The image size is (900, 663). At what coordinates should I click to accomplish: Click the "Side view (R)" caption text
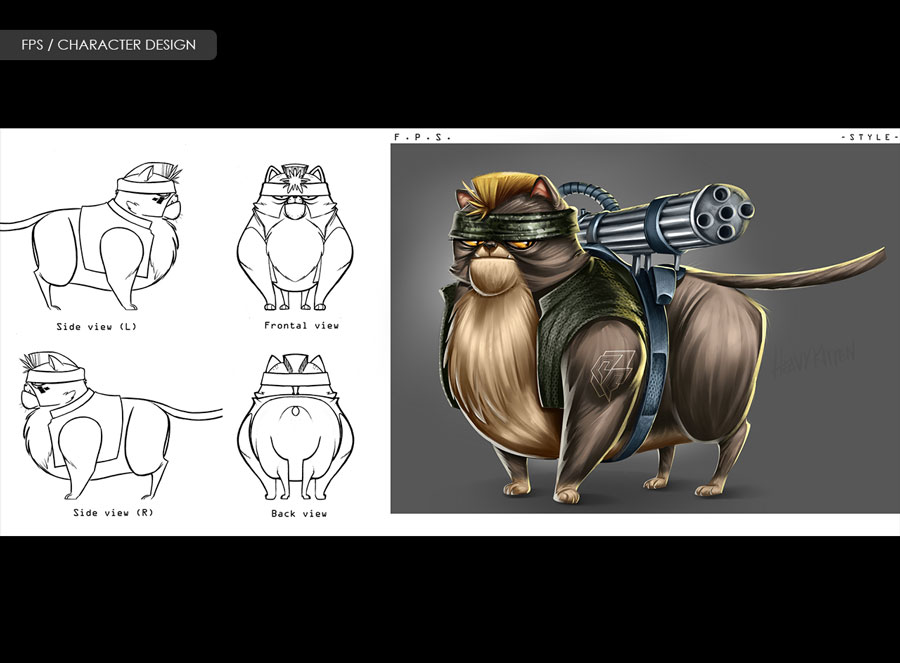click(110, 513)
